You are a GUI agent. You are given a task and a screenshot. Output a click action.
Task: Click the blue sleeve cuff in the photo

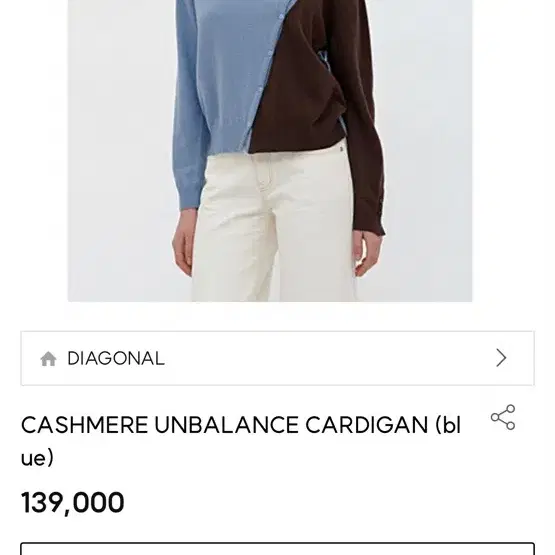188,200
